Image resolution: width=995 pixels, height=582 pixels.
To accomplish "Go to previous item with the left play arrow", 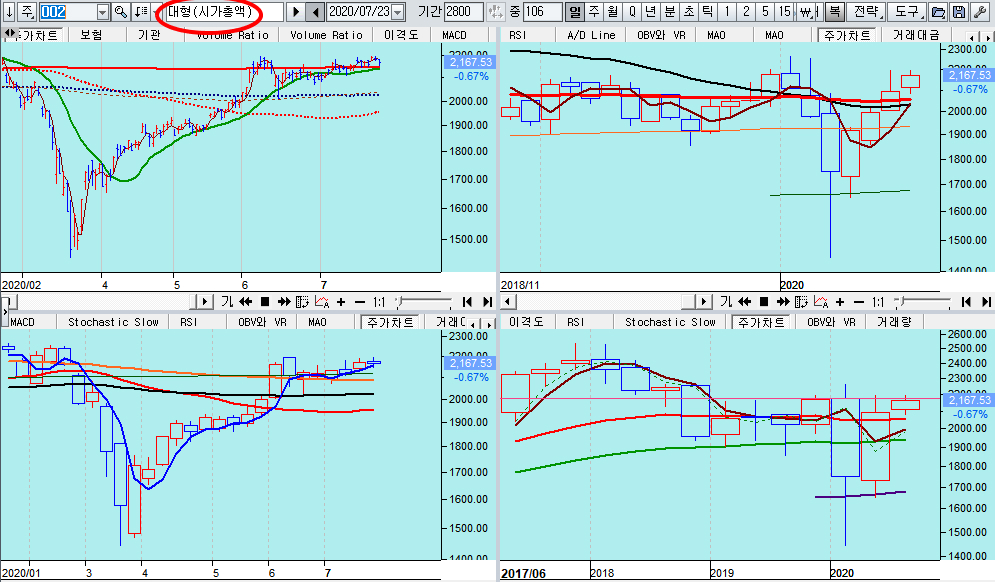I will [315, 11].
